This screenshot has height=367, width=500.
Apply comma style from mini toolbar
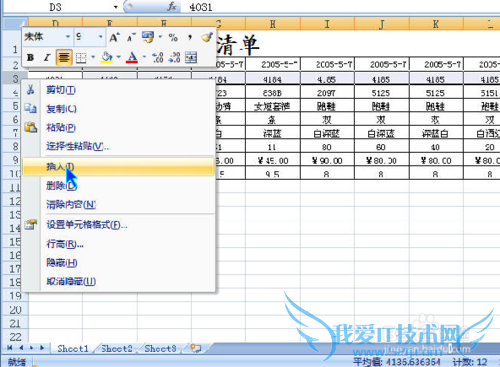click(x=190, y=37)
